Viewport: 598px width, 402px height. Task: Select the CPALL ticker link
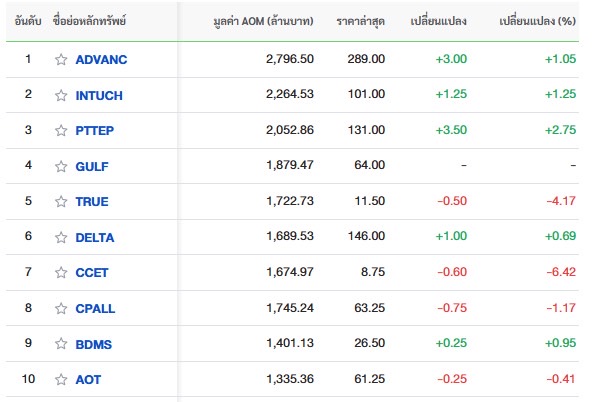coord(95,308)
